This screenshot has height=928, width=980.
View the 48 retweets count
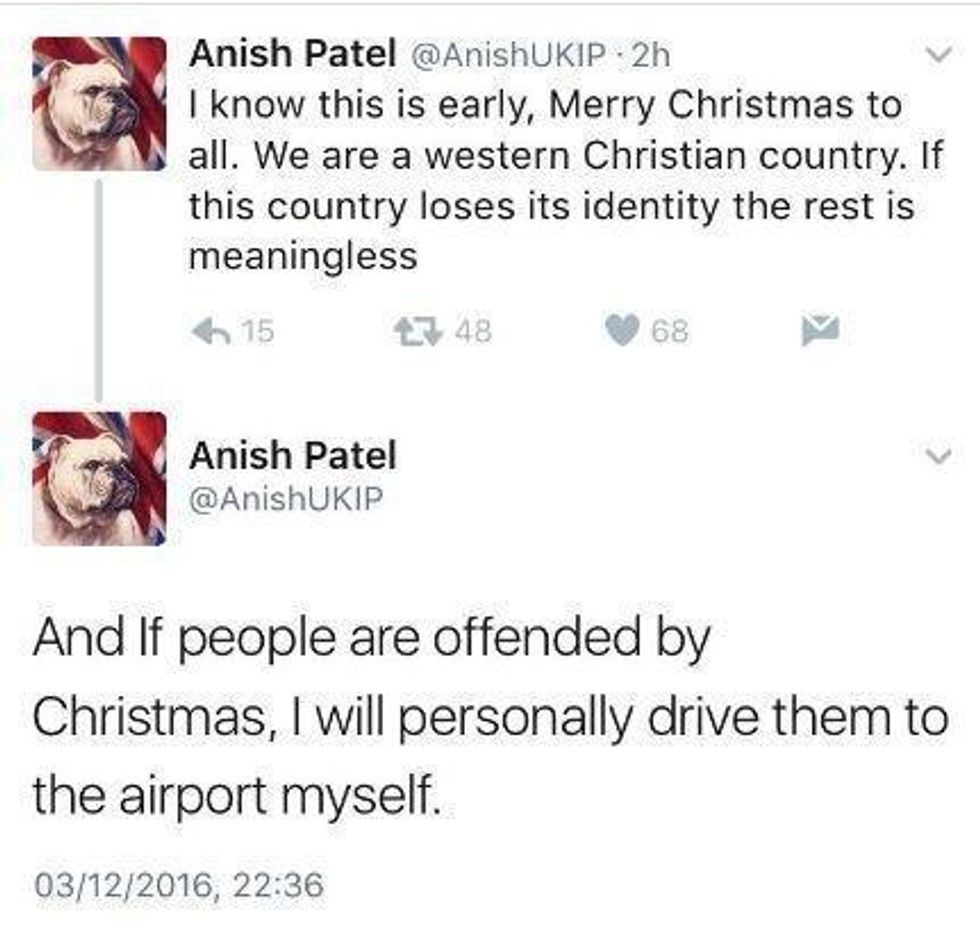pyautogui.click(x=473, y=331)
